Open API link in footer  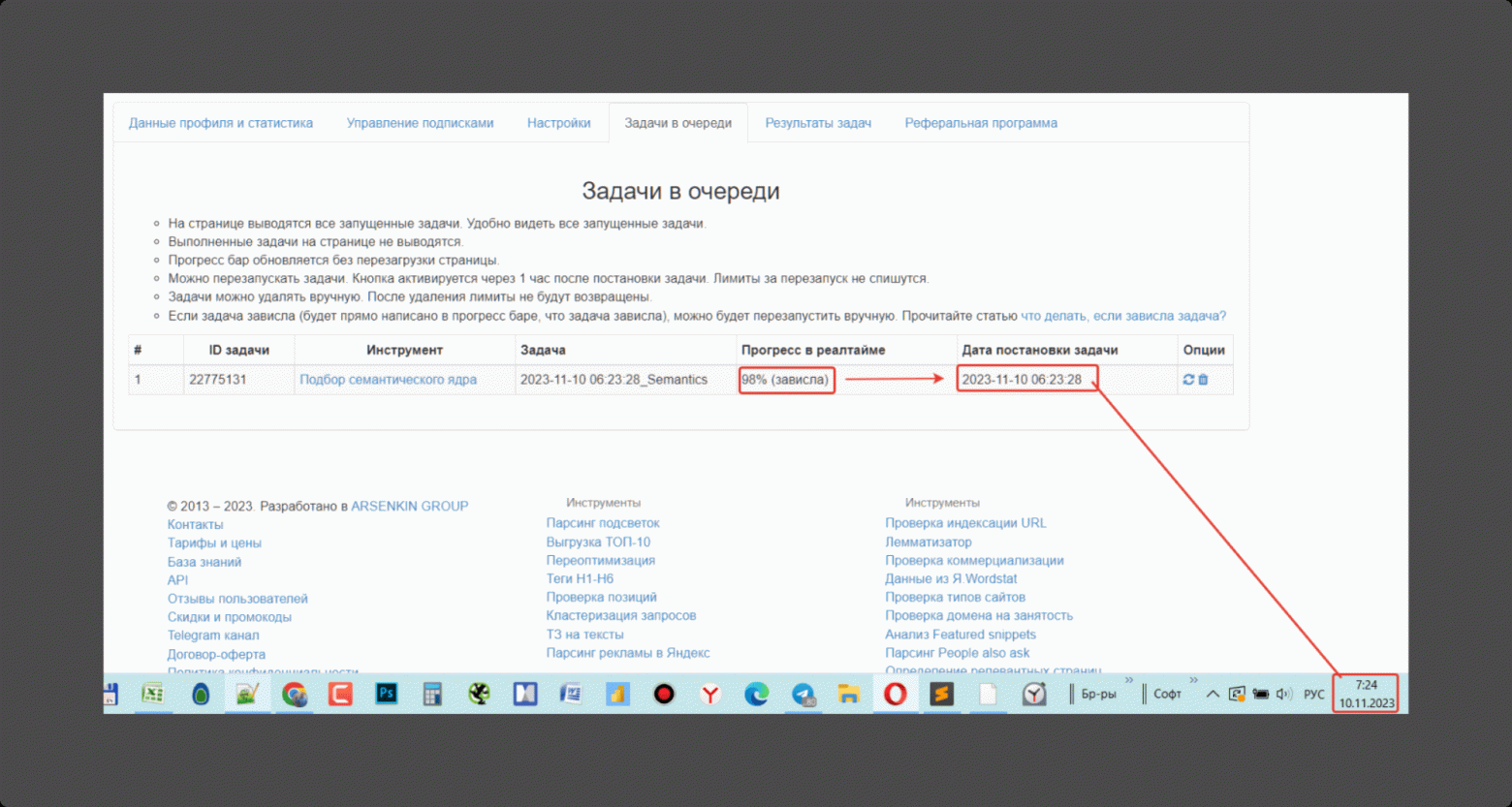pyautogui.click(x=177, y=579)
